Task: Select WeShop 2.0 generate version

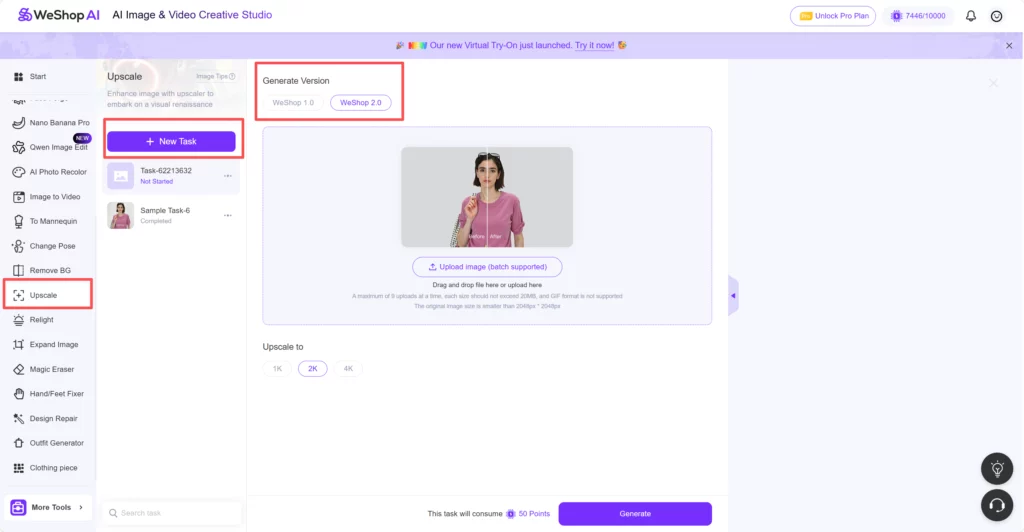Action: click(x=360, y=102)
